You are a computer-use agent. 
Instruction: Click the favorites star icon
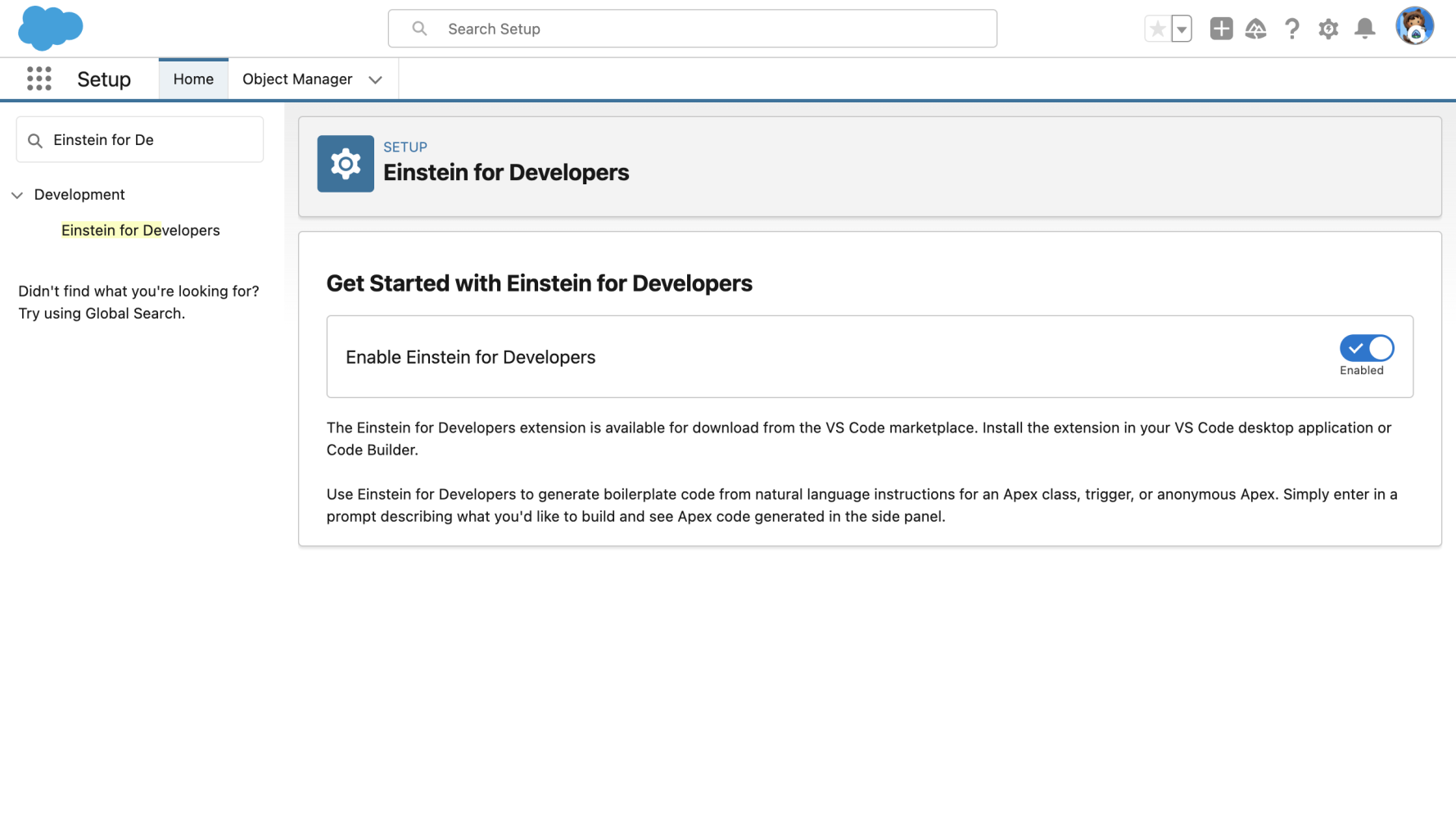coord(1157,29)
